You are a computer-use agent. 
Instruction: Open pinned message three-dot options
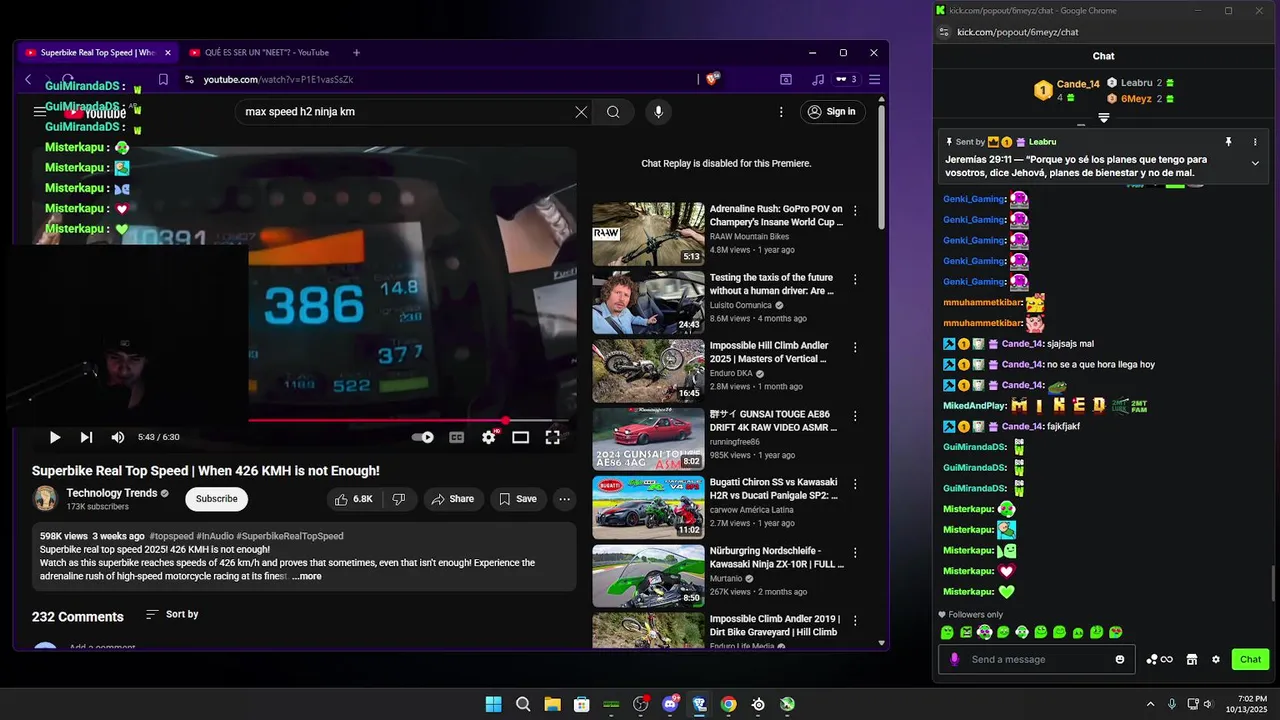1255,142
